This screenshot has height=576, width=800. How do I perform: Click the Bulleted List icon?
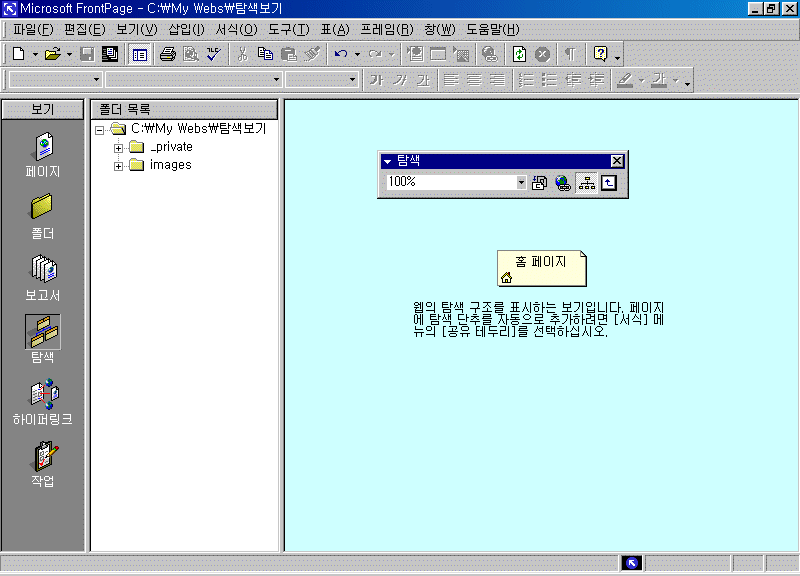click(549, 80)
